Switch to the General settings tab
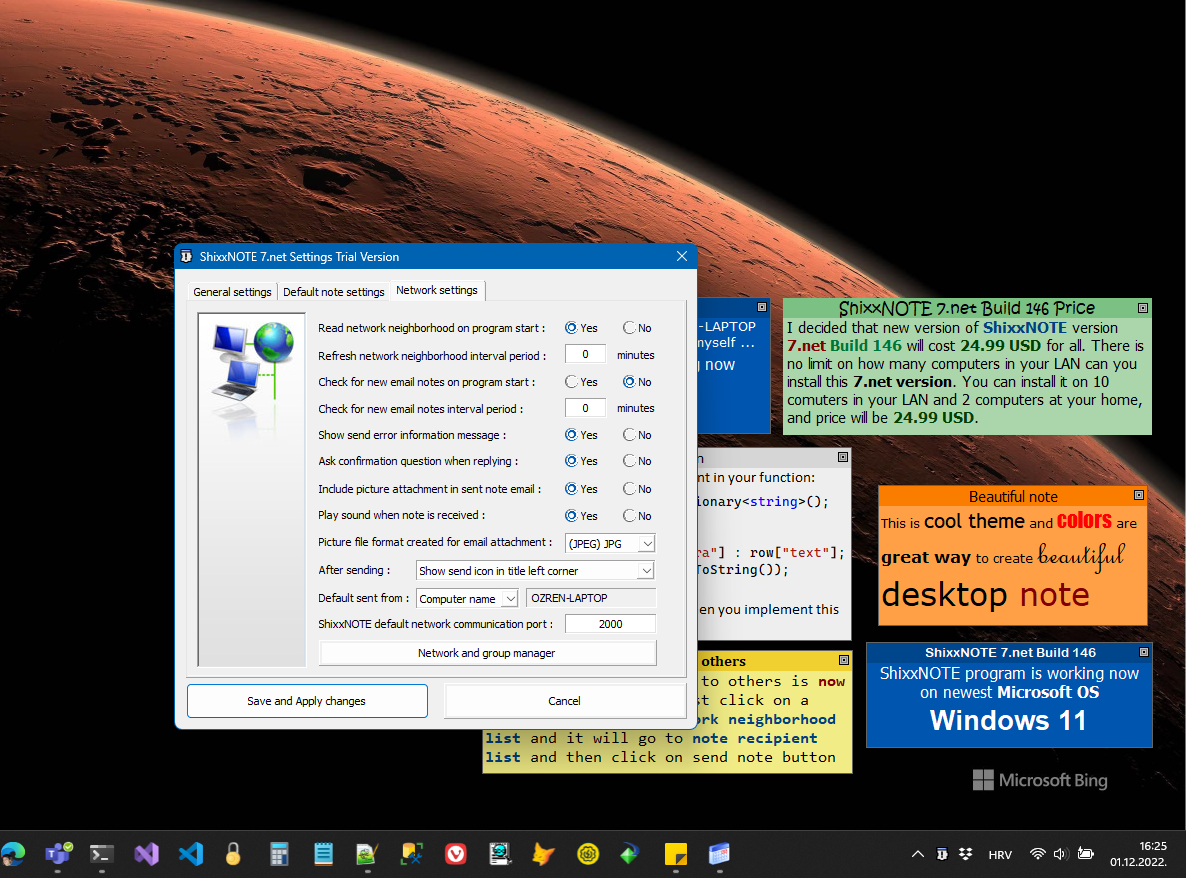This screenshot has width=1186, height=878. pyautogui.click(x=232, y=291)
